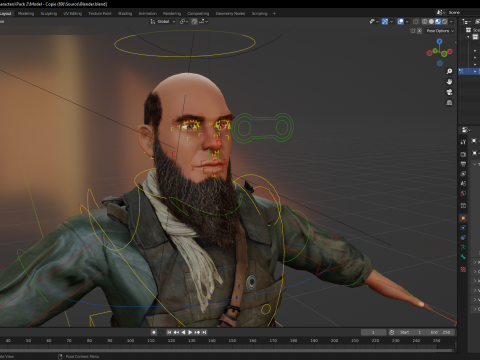Toggle snapping magnet in the viewport header
The image size is (480, 360).
click(194, 22)
